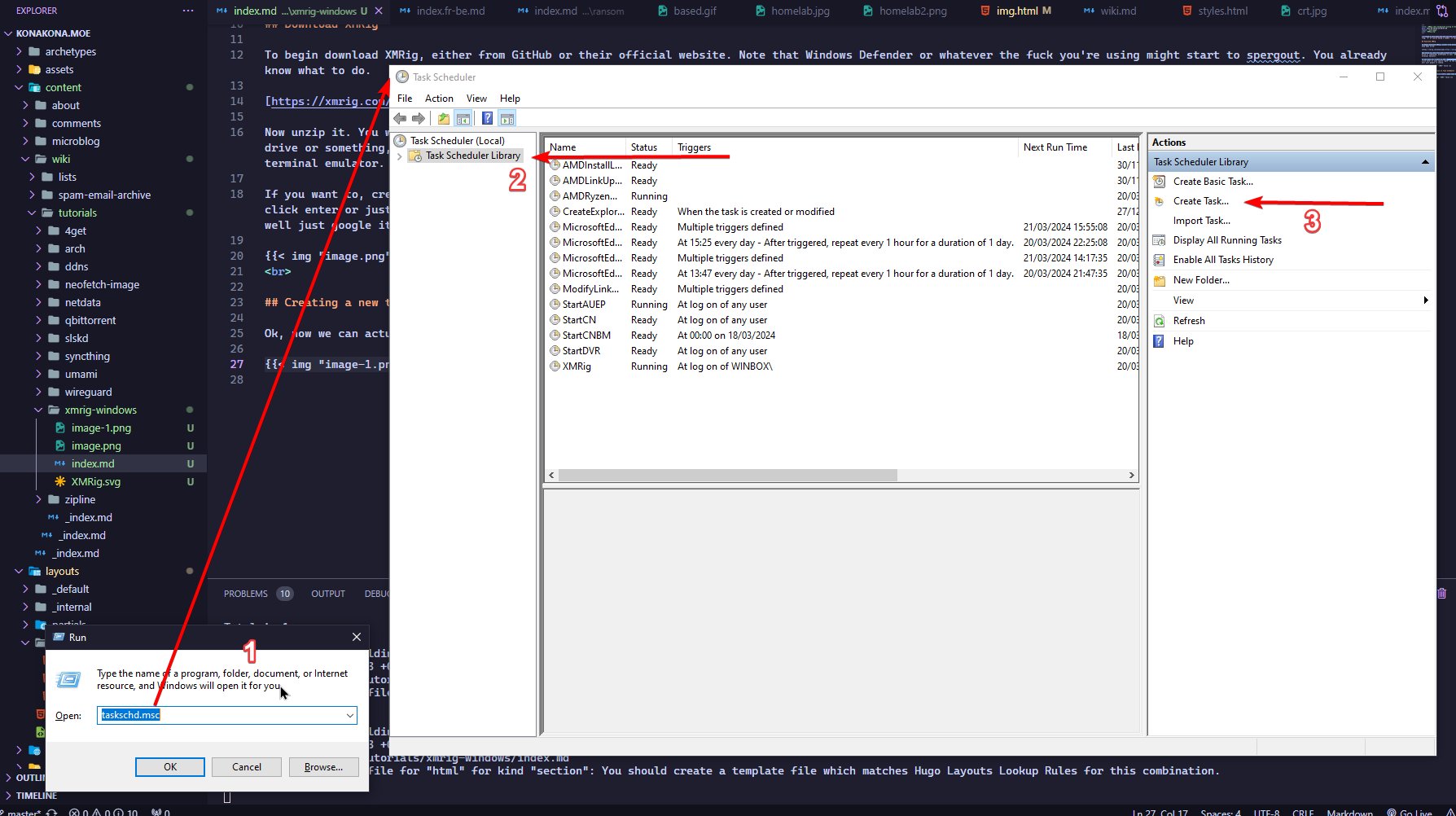Expand the View submenu arrow in Actions pane
The image size is (1456, 816).
(1425, 301)
